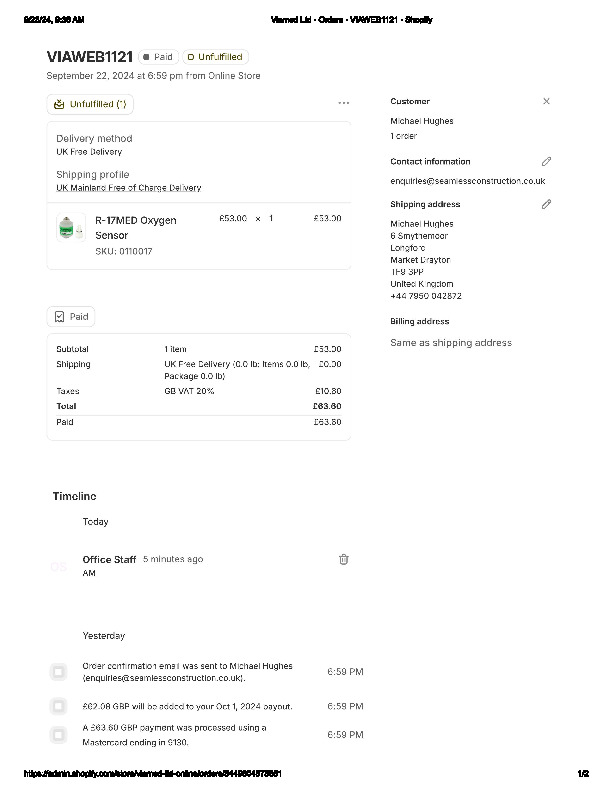View the customer's 1 order link
This screenshot has height=792, width=612.
point(403,136)
